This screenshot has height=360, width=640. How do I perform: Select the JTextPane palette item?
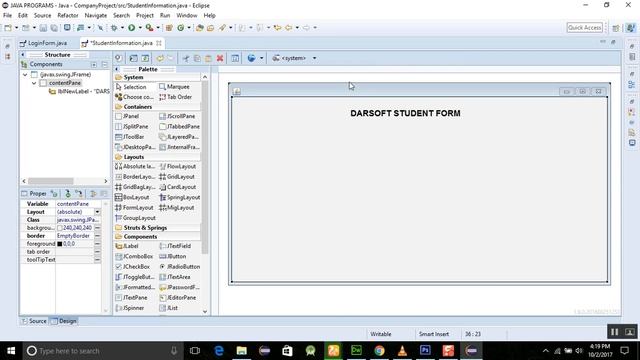[x=131, y=298]
